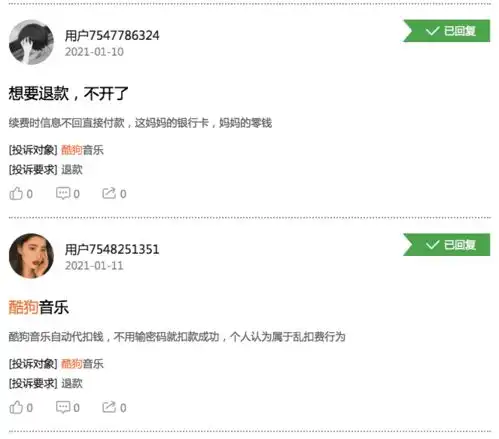Like the 想要退款 complaint post
This screenshot has height=439, width=499.
click(x=21, y=194)
